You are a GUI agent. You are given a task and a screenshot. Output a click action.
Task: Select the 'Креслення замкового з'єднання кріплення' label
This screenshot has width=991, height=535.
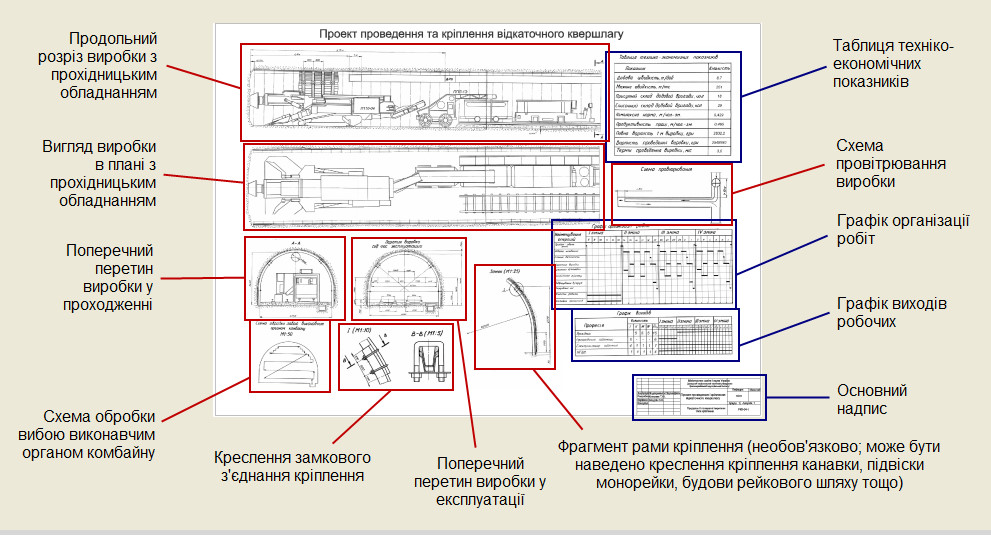292,466
